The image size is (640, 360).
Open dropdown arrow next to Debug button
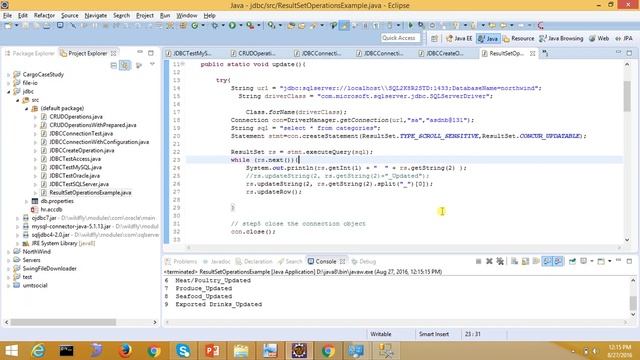pos(223,26)
